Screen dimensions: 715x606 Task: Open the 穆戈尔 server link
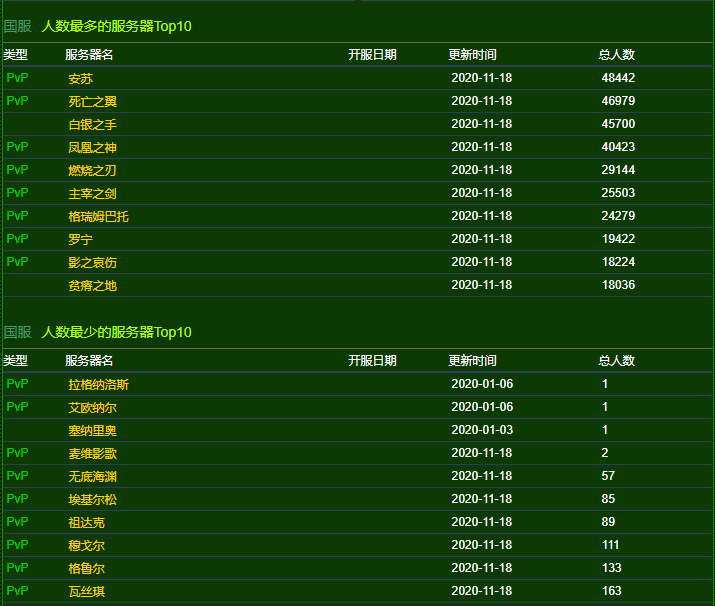click(87, 545)
